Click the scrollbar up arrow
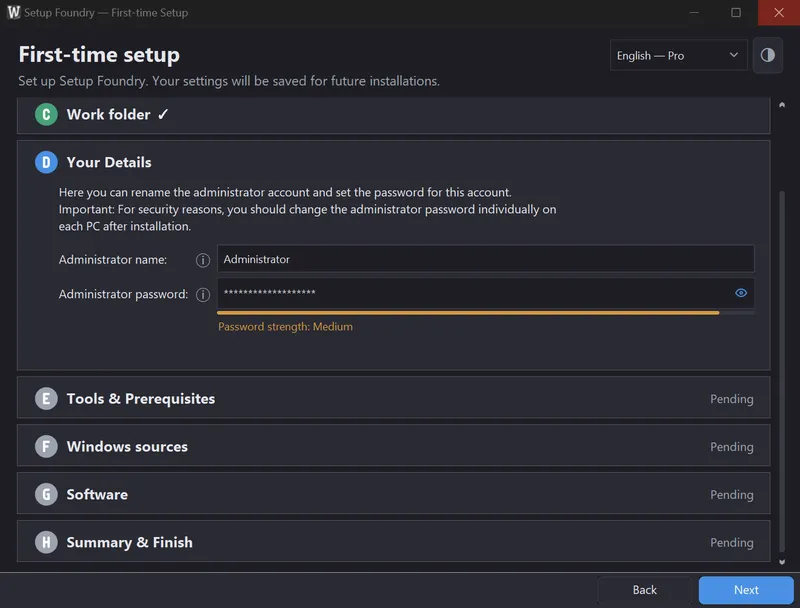This screenshot has height=608, width=800. [x=782, y=105]
